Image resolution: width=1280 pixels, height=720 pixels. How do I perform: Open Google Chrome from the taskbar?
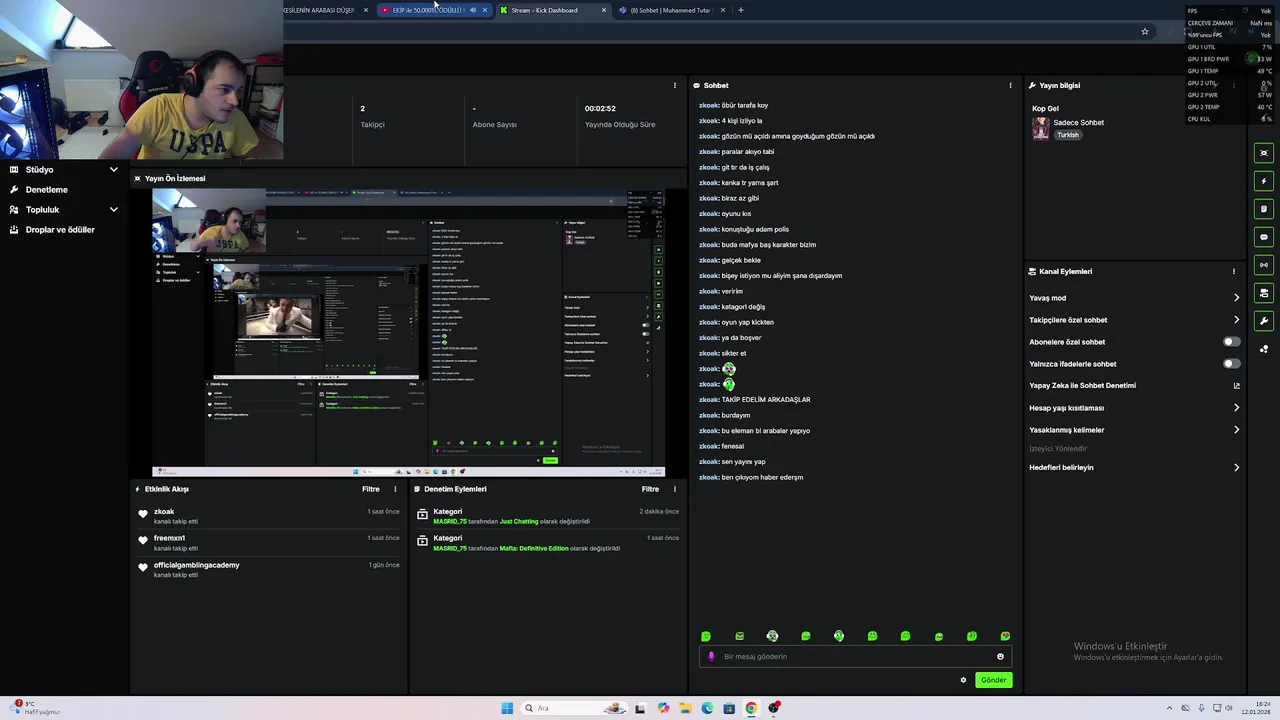(751, 708)
